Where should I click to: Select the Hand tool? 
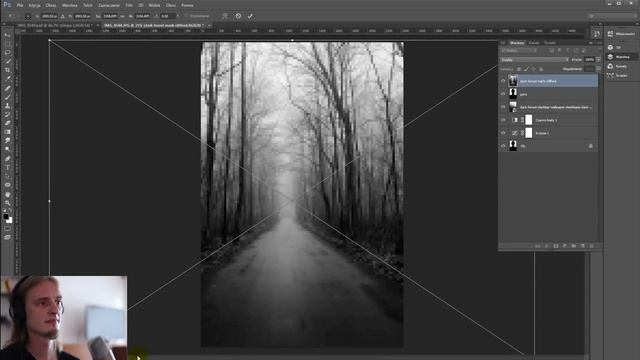pyautogui.click(x=7, y=194)
